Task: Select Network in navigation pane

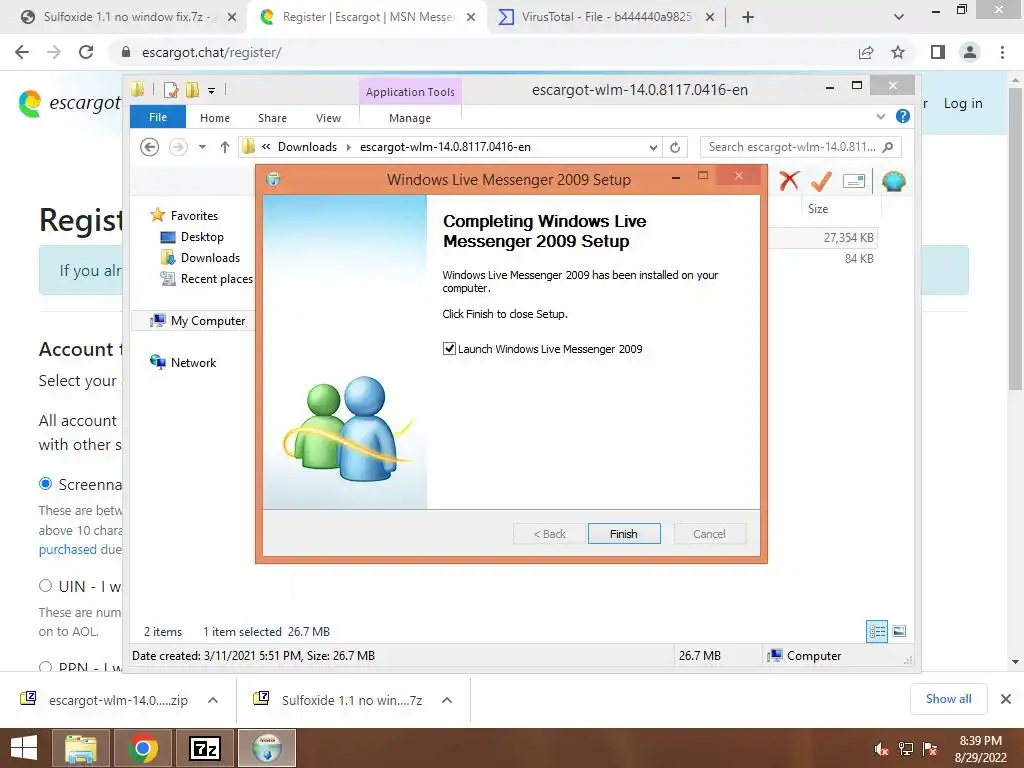Action: [193, 362]
